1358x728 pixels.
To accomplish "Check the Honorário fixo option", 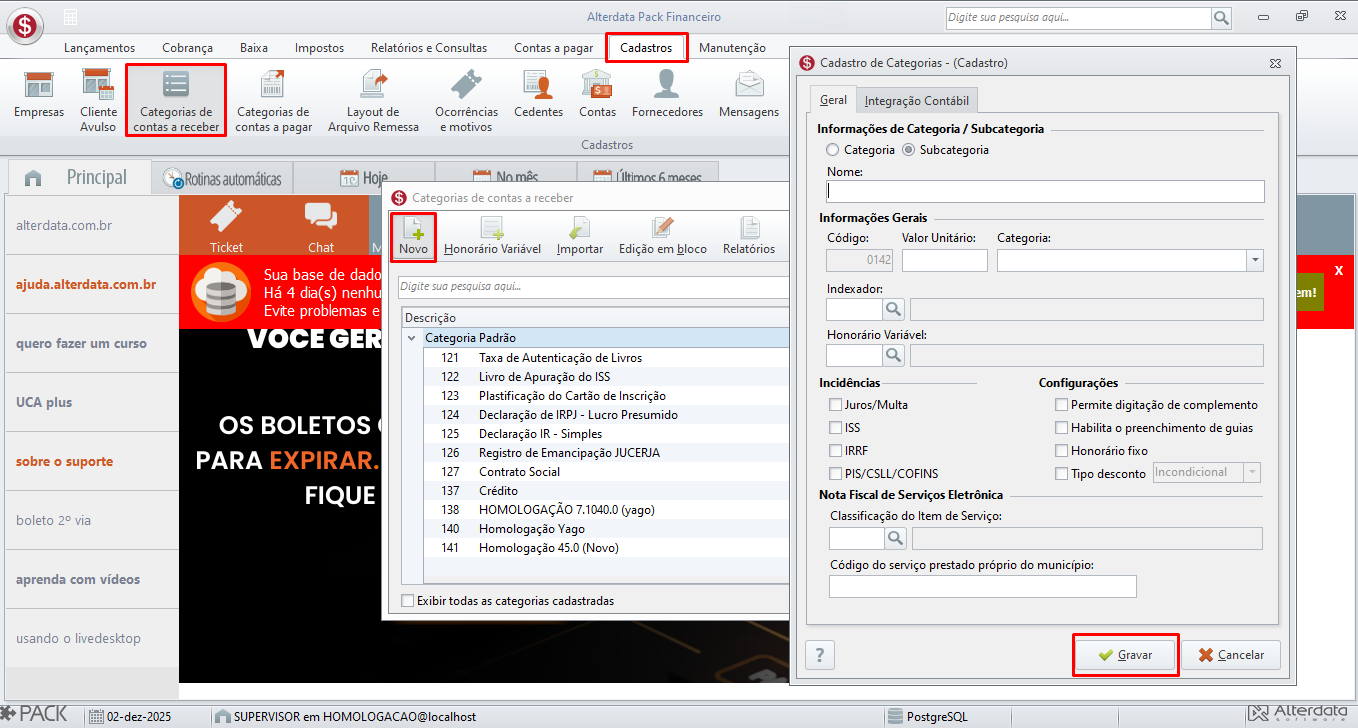I will [x=1062, y=451].
